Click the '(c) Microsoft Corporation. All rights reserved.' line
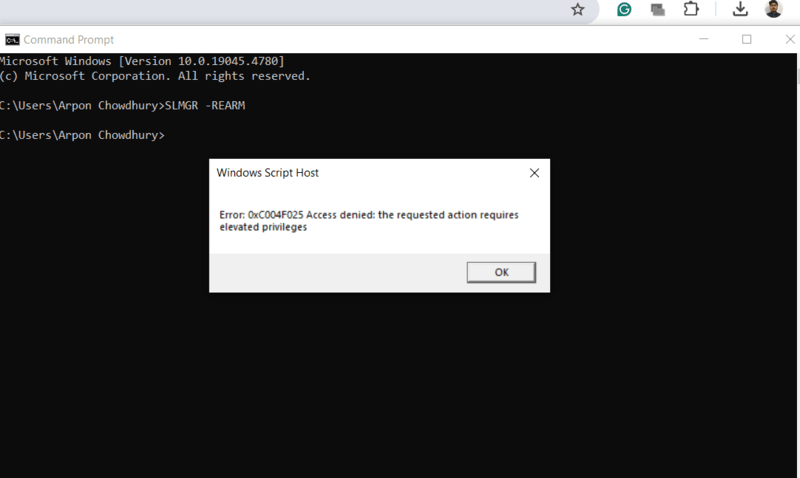The image size is (800, 478). coord(155,76)
